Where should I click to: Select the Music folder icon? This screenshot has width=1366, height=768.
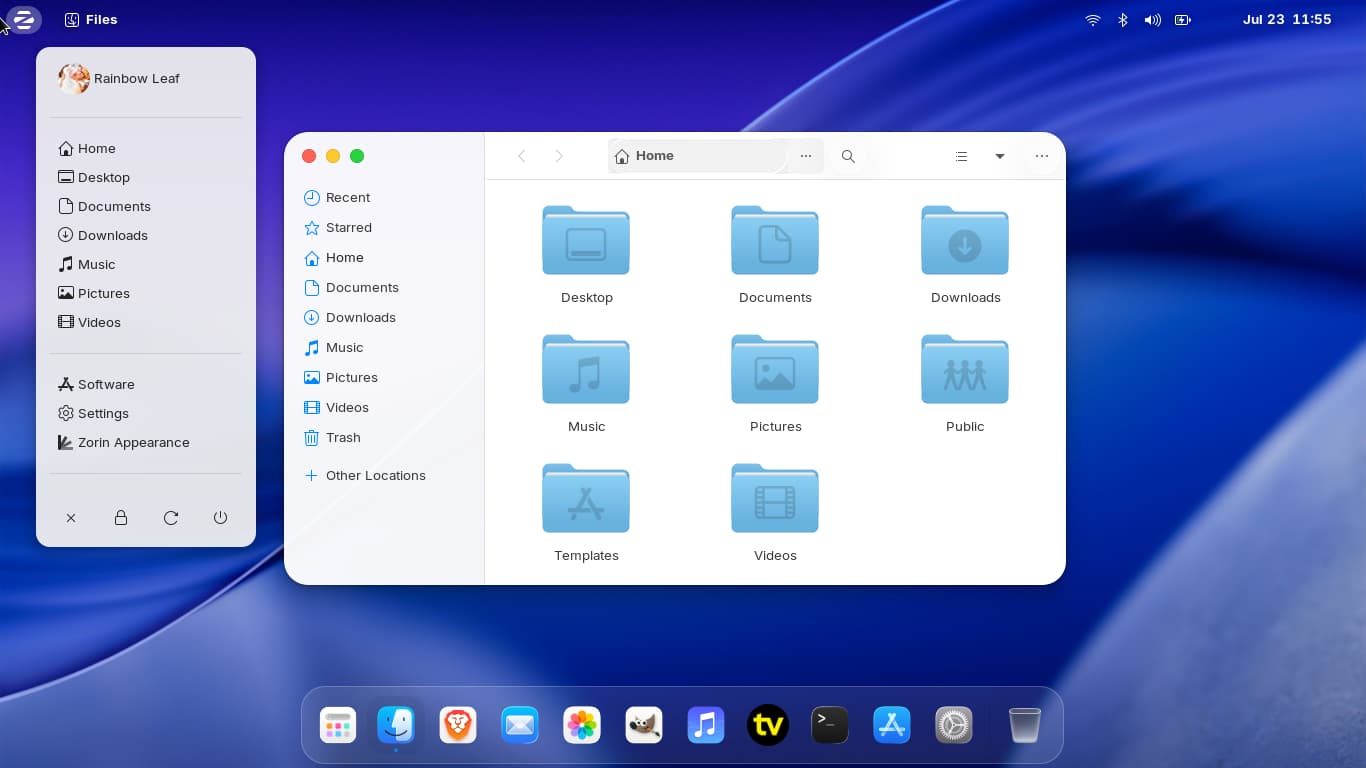(586, 369)
